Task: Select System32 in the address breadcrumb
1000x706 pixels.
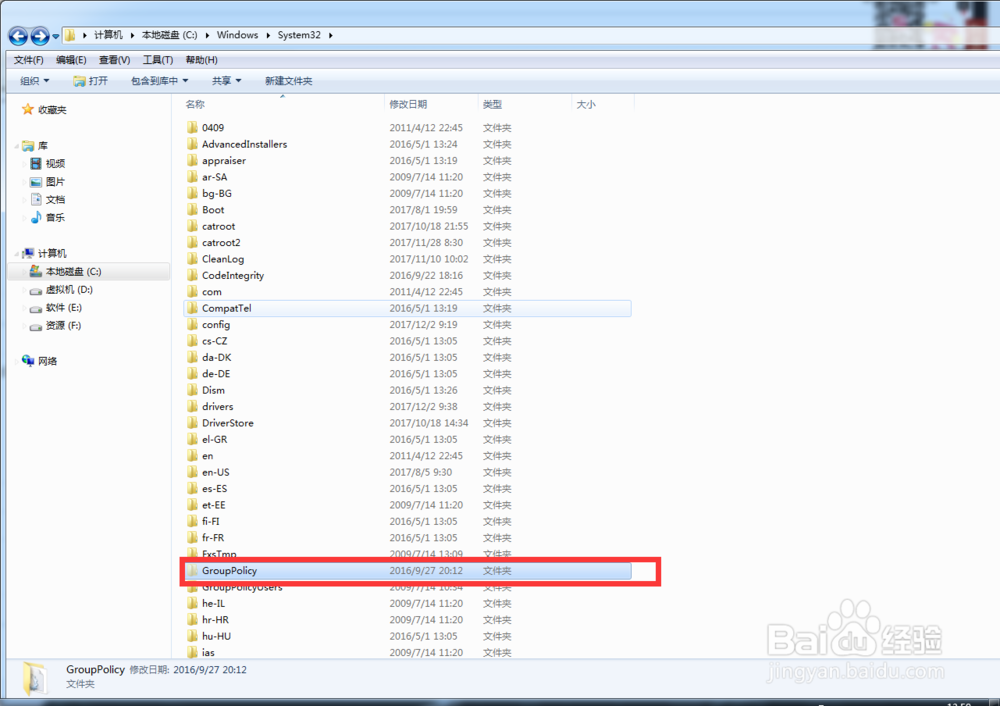Action: click(x=299, y=35)
